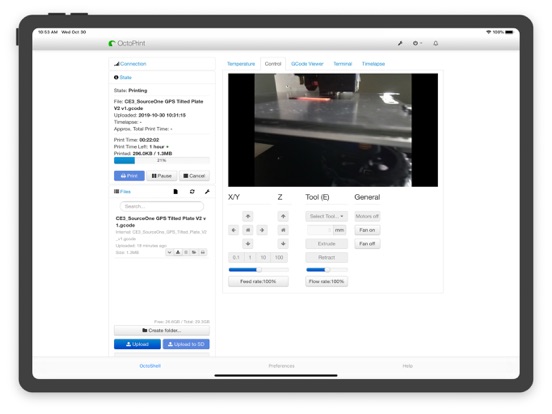
Task: Open the notifications bell icon
Action: (x=435, y=43)
